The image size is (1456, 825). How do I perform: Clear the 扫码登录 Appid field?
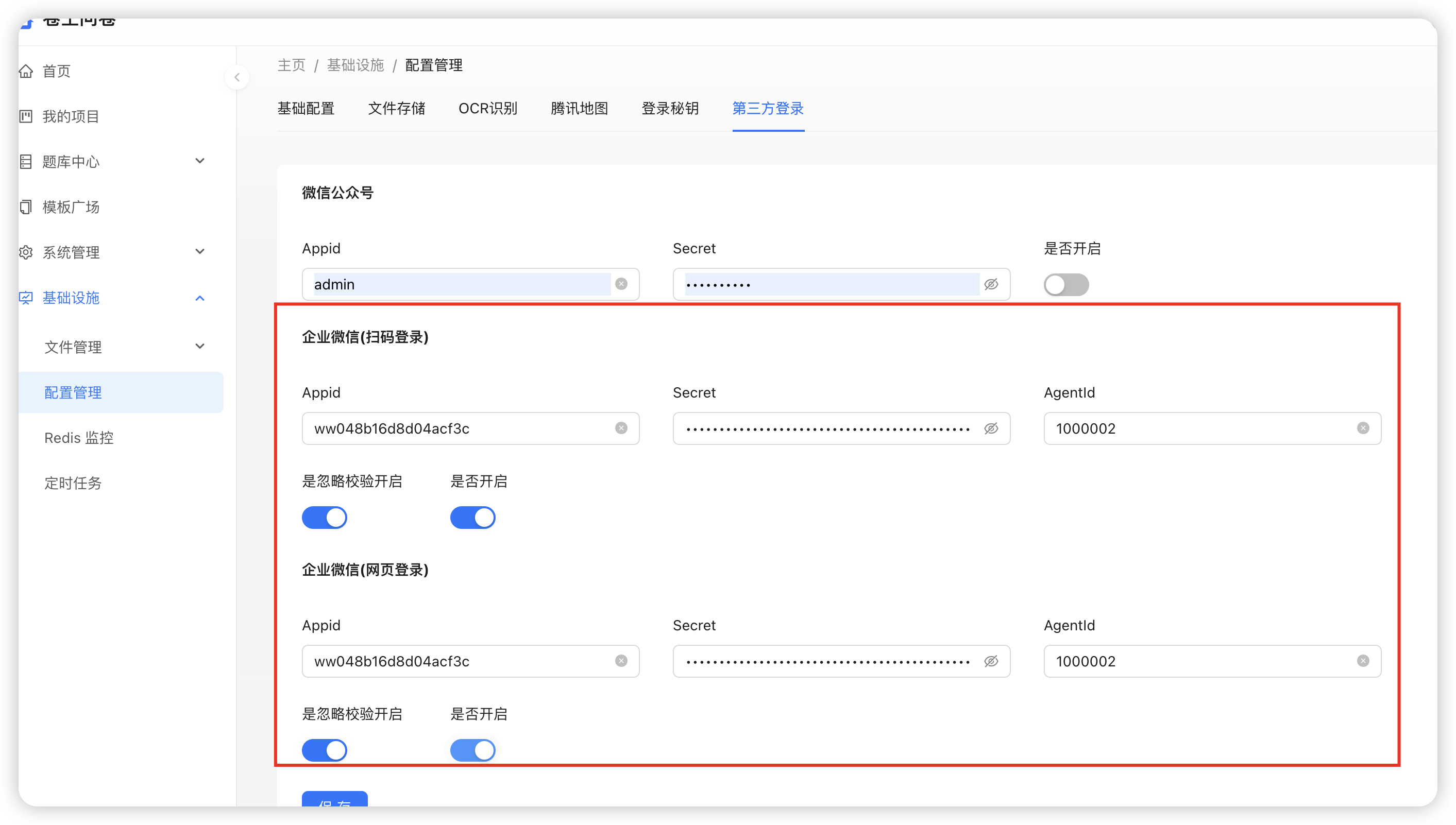click(621, 428)
